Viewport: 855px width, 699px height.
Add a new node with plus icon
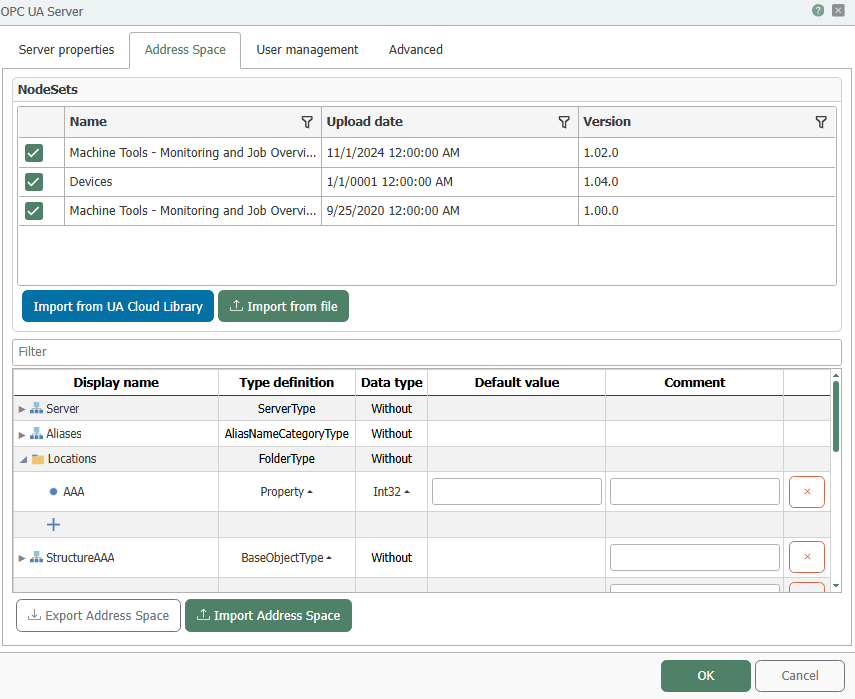point(53,525)
